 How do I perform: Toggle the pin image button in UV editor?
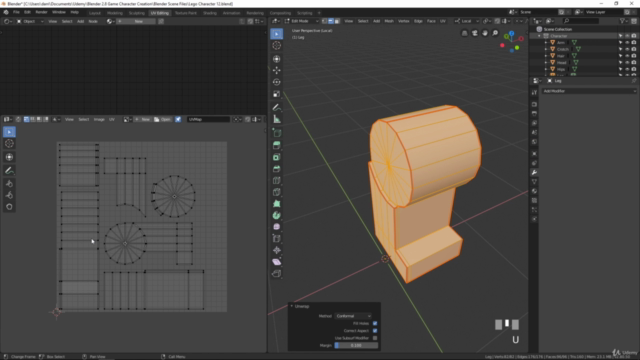click(x=178, y=119)
